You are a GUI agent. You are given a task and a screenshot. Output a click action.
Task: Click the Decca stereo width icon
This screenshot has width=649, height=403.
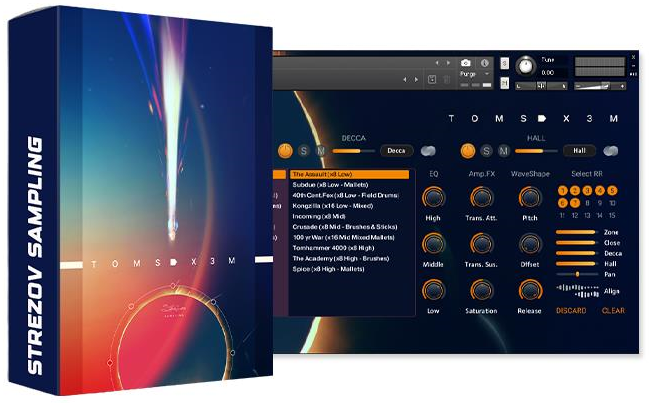428,151
